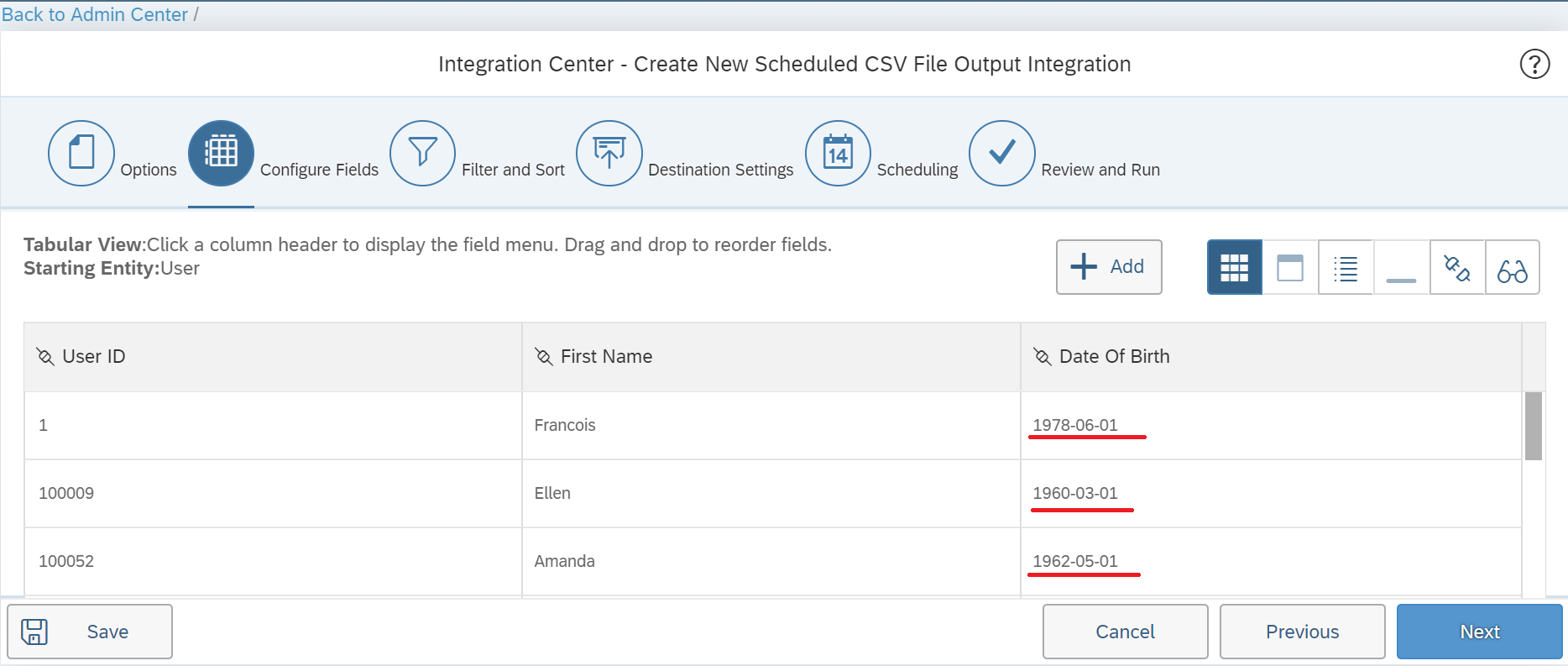Screen dimensions: 1568x666
Task: Open Destination Settings upload icon
Action: coord(609,153)
